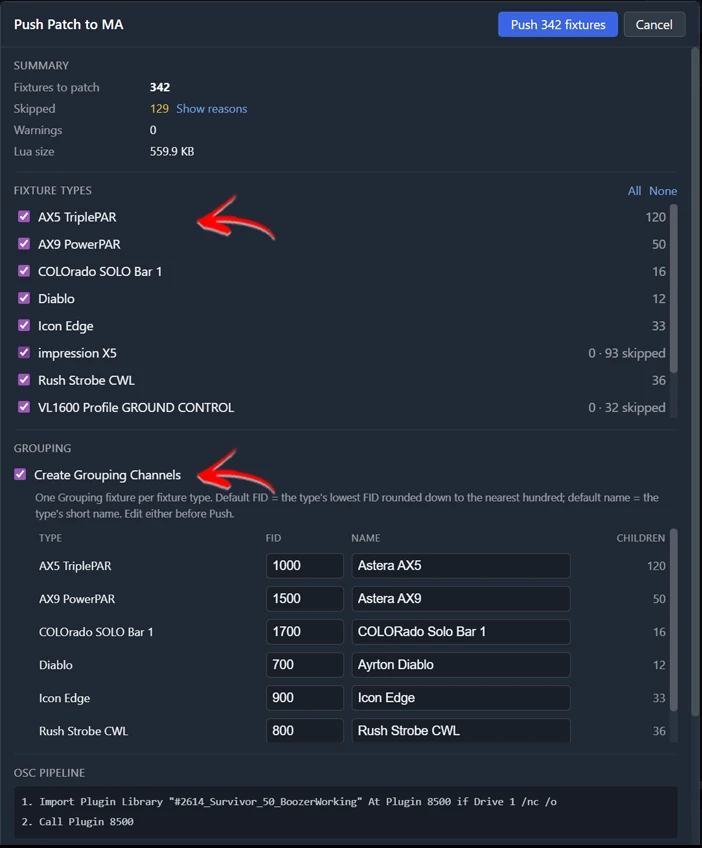
Task: Edit the Rush Strobe CWL FID field 800
Action: click(304, 730)
